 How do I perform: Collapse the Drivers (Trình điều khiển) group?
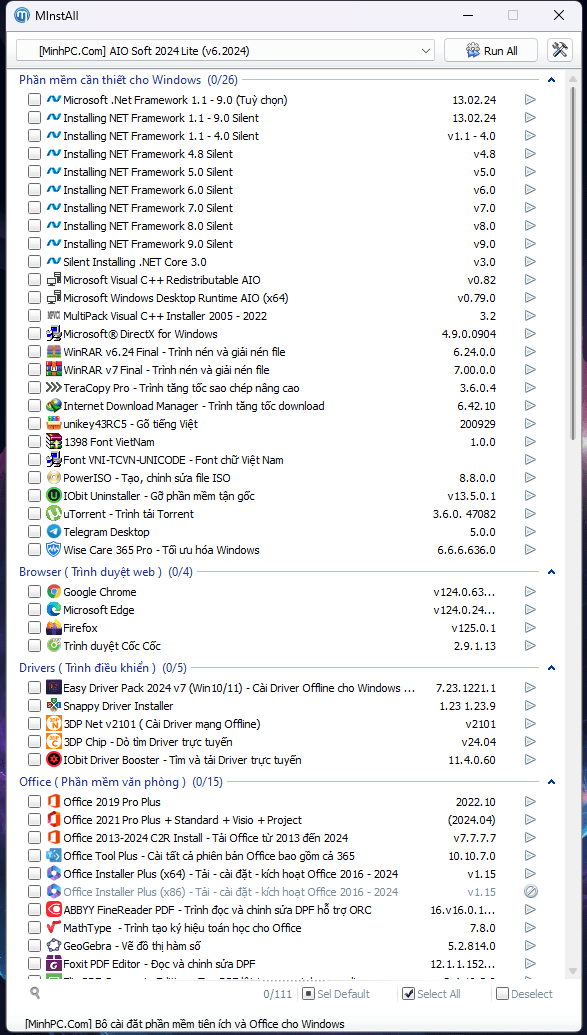(x=552, y=668)
